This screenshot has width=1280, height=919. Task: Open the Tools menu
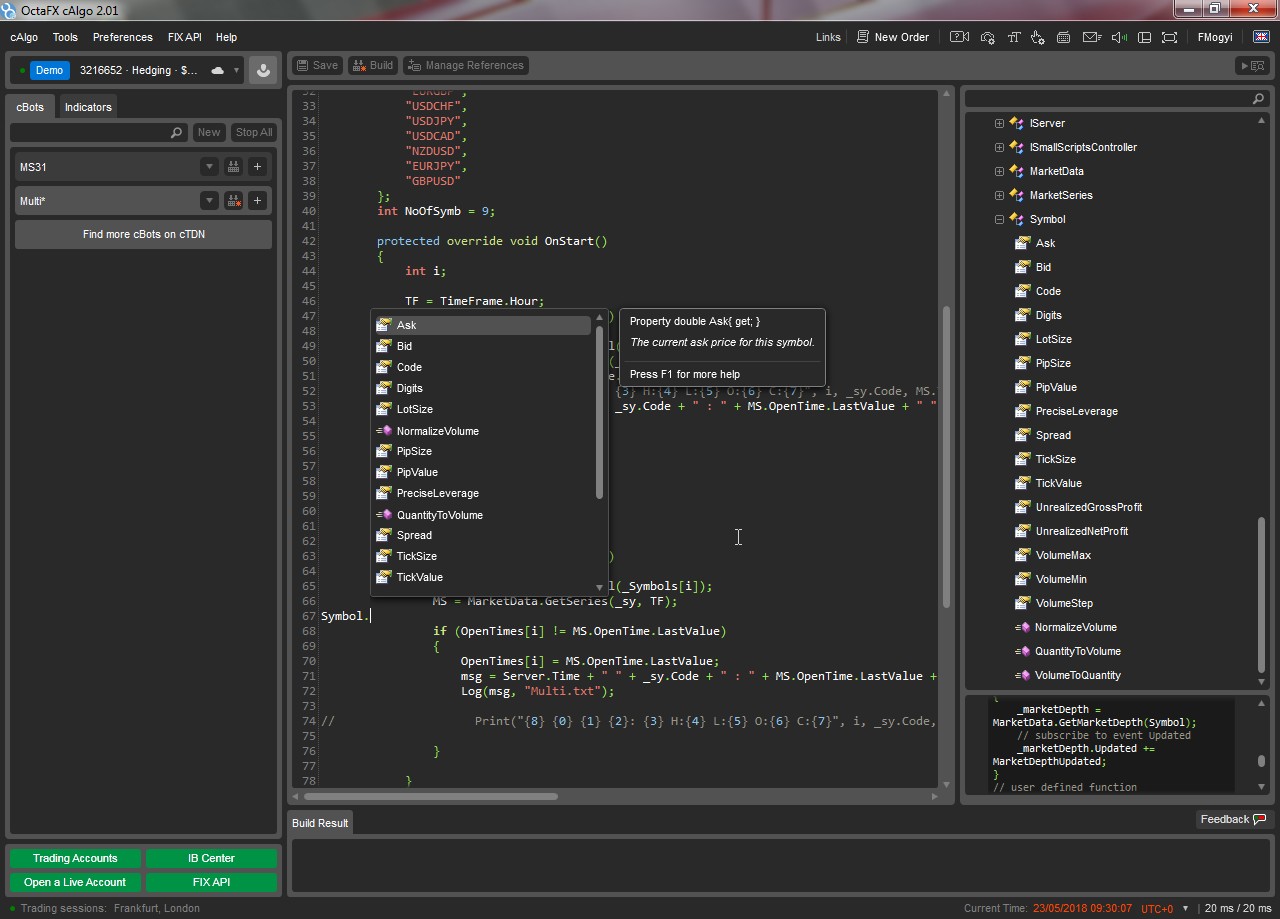click(x=65, y=37)
